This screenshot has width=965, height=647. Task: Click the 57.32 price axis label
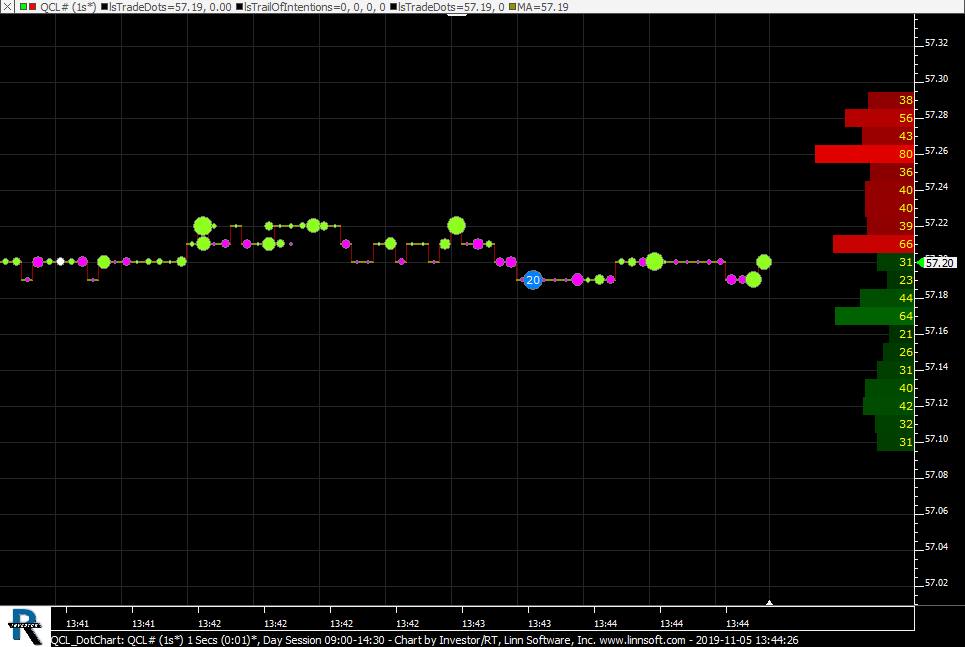click(x=936, y=43)
